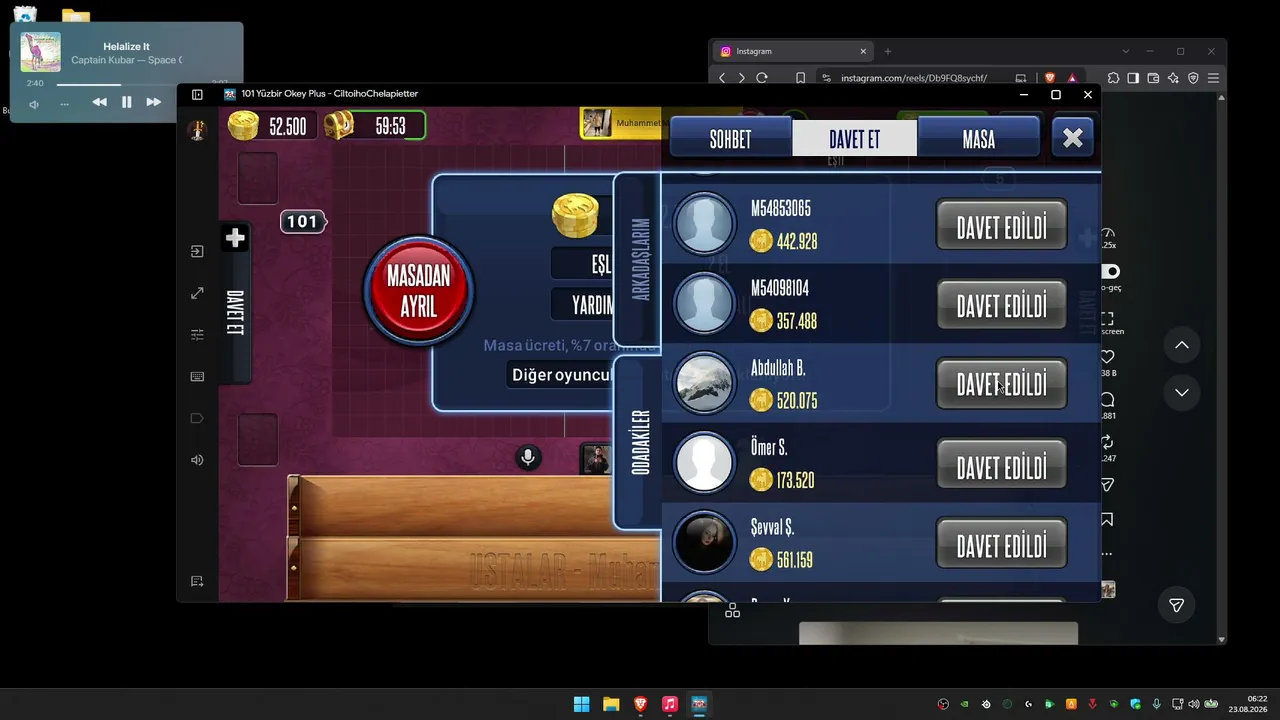The image size is (1280, 720).
Task: Open File Explorer from the taskbar
Action: (611, 704)
